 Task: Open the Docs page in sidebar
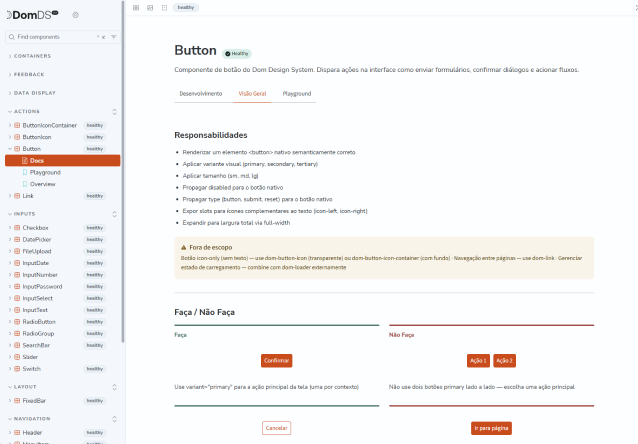(x=63, y=160)
